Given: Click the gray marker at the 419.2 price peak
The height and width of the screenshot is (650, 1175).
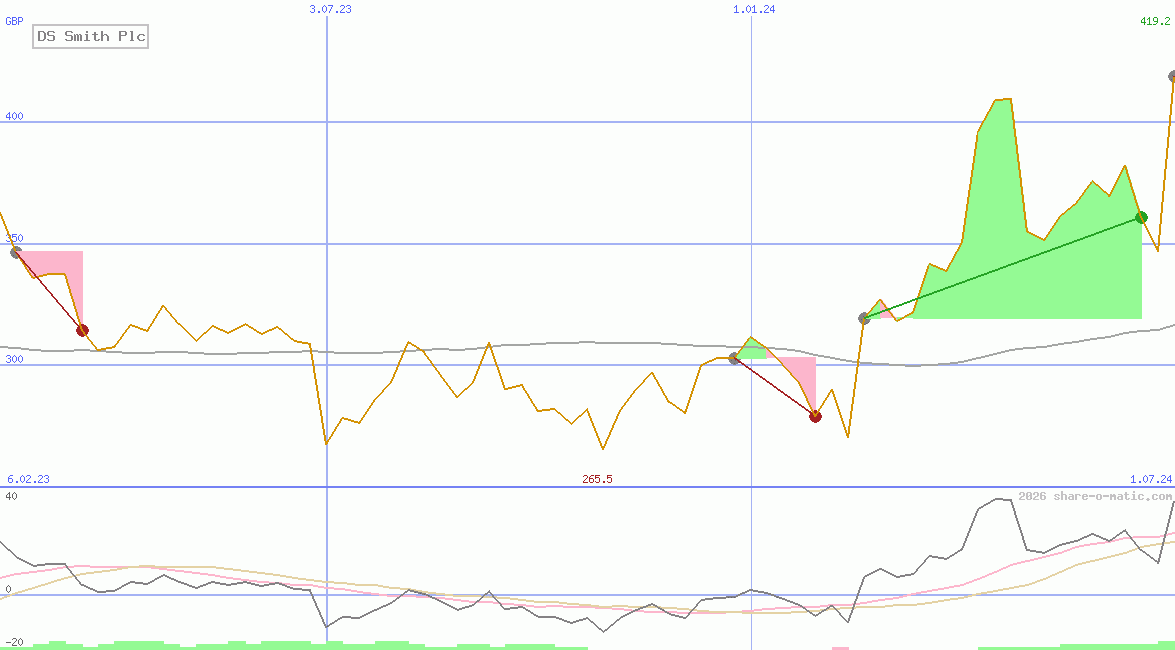Looking at the screenshot, I should [x=1173, y=76].
